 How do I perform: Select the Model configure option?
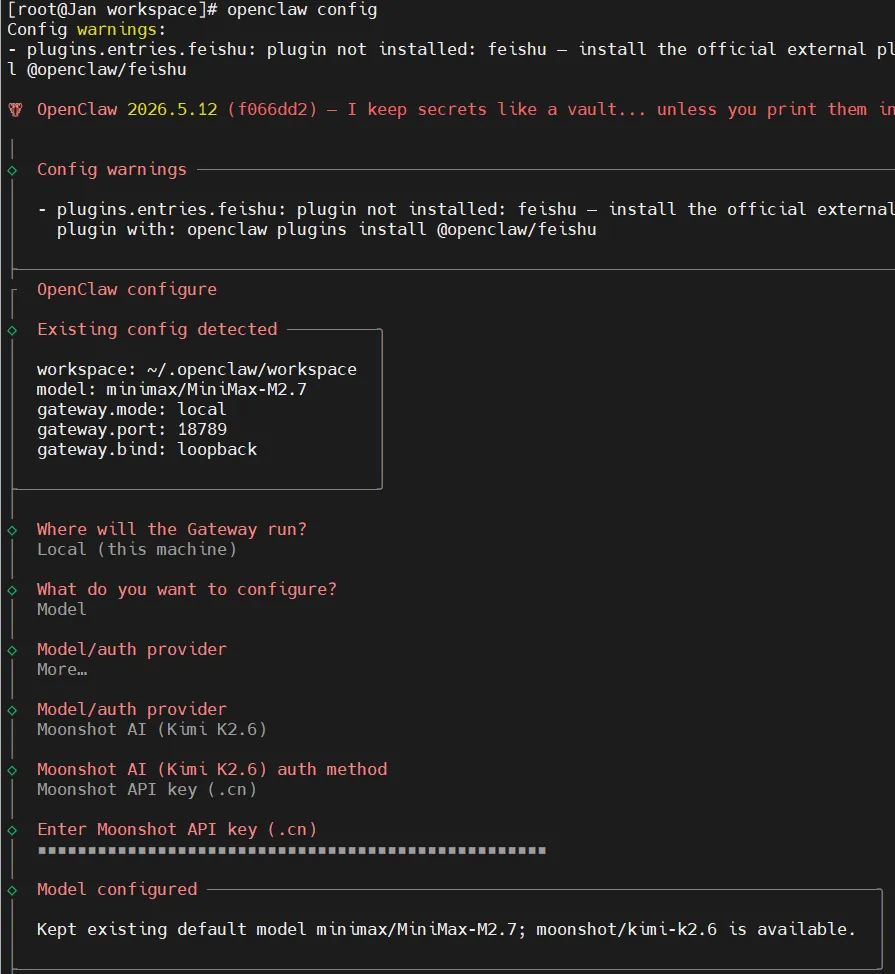click(61, 609)
